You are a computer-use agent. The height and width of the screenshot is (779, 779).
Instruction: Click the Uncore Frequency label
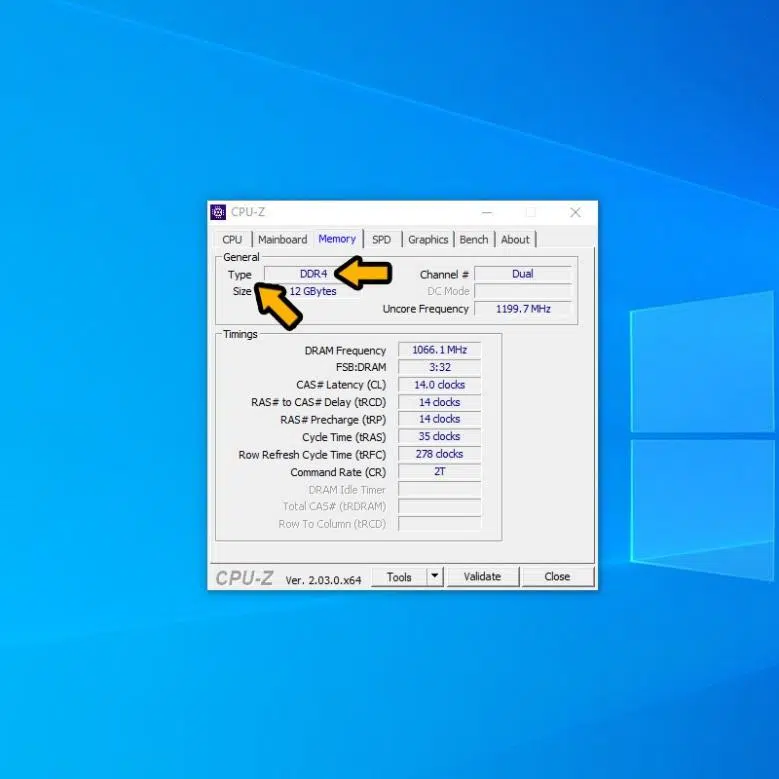[x=426, y=309]
